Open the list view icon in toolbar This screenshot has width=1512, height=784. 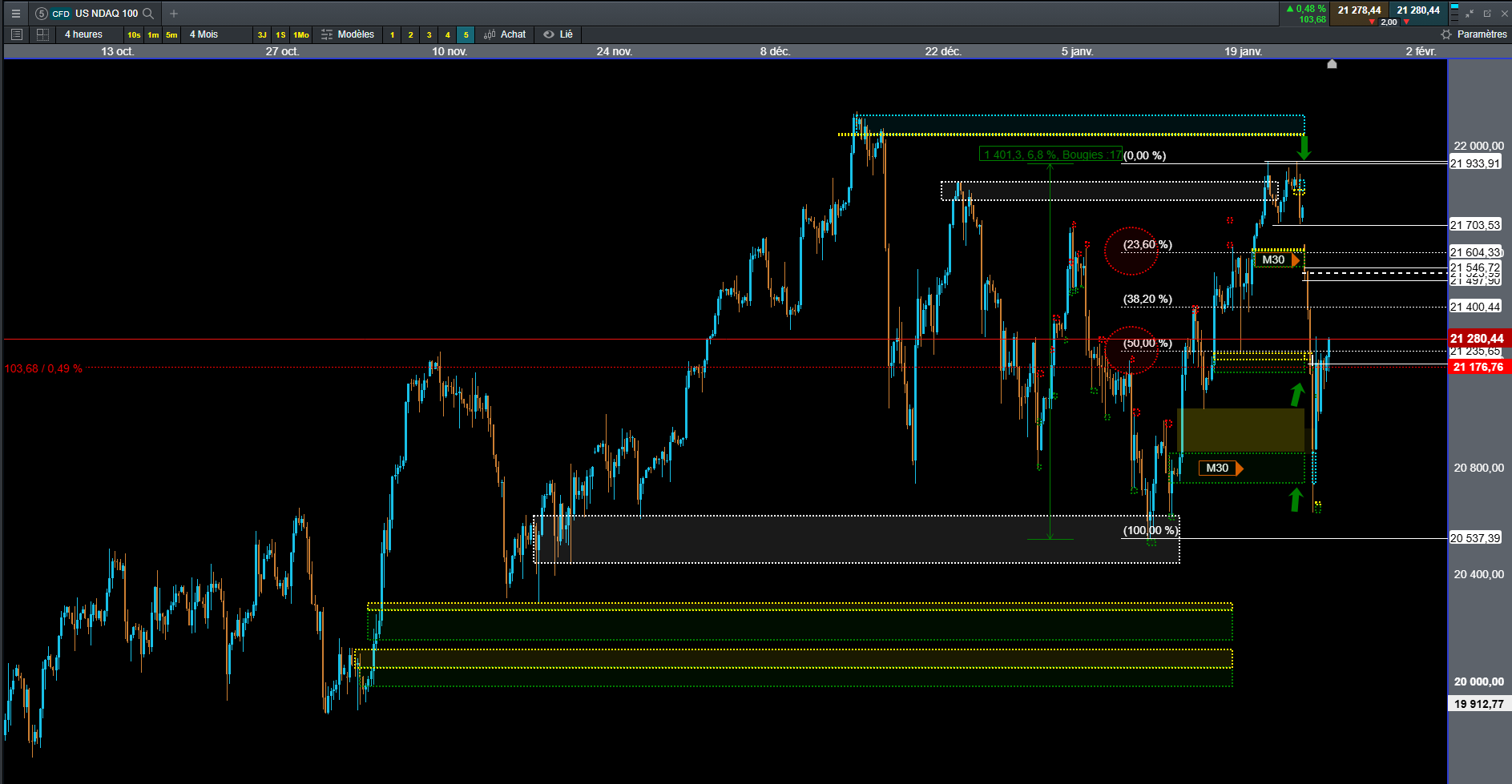(17, 34)
